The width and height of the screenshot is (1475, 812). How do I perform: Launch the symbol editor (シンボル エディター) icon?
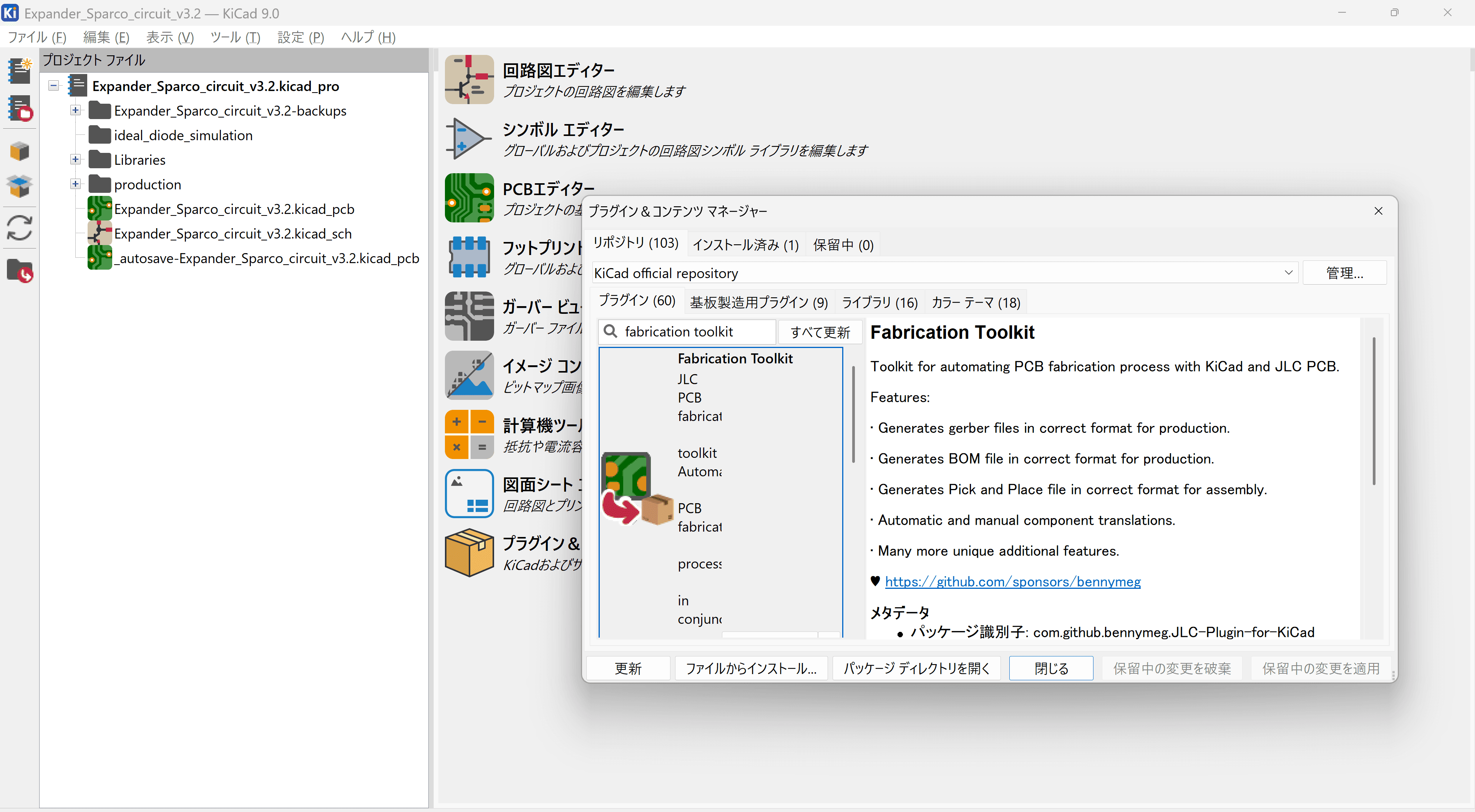tap(469, 139)
